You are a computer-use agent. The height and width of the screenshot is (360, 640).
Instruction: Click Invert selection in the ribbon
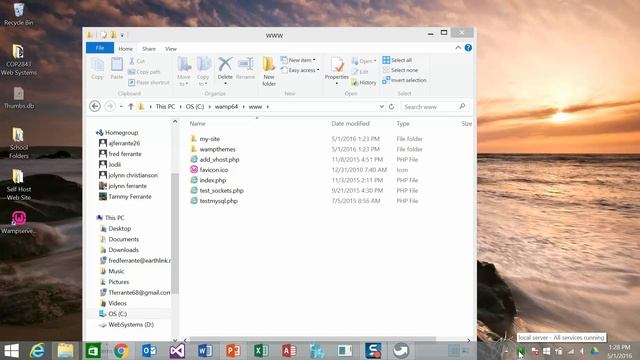click(404, 80)
